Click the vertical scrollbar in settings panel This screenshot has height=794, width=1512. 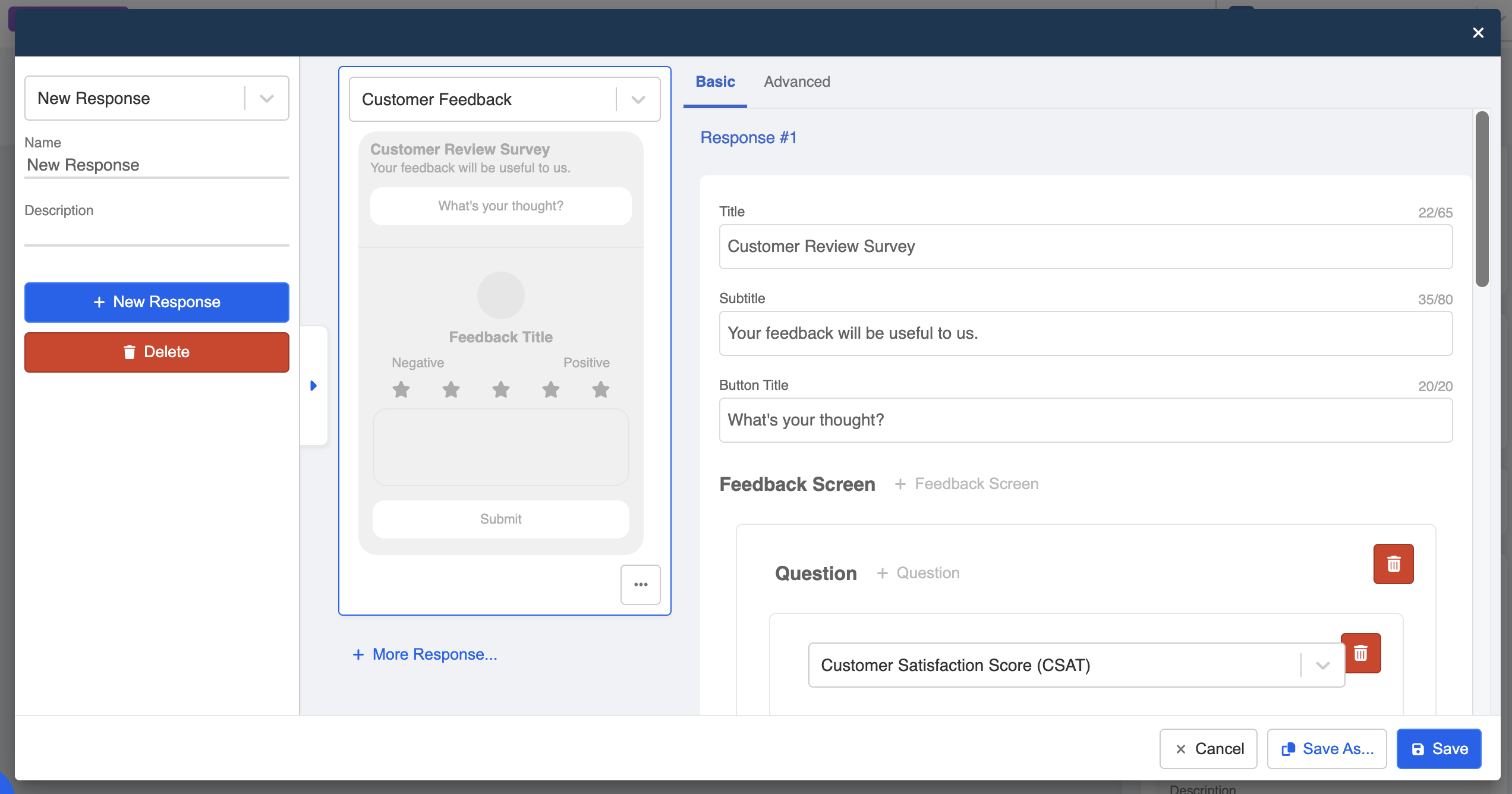tap(1482, 199)
